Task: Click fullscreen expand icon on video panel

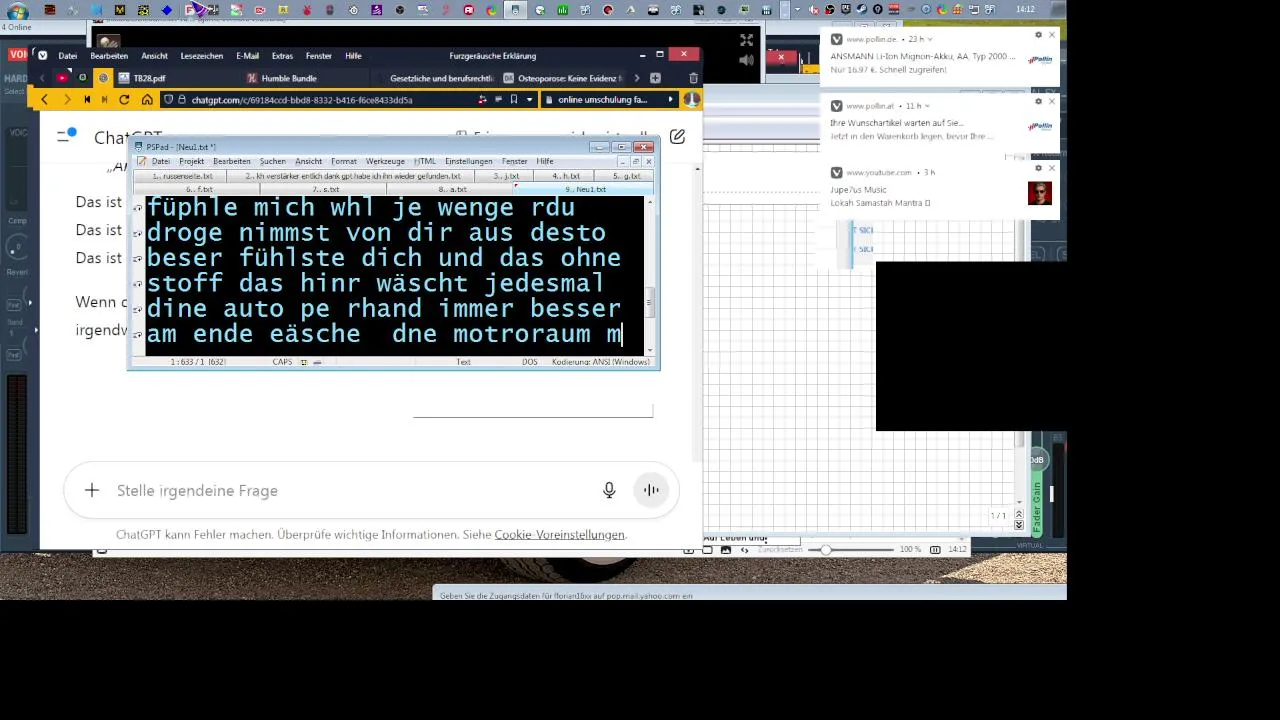Action: [x=746, y=40]
